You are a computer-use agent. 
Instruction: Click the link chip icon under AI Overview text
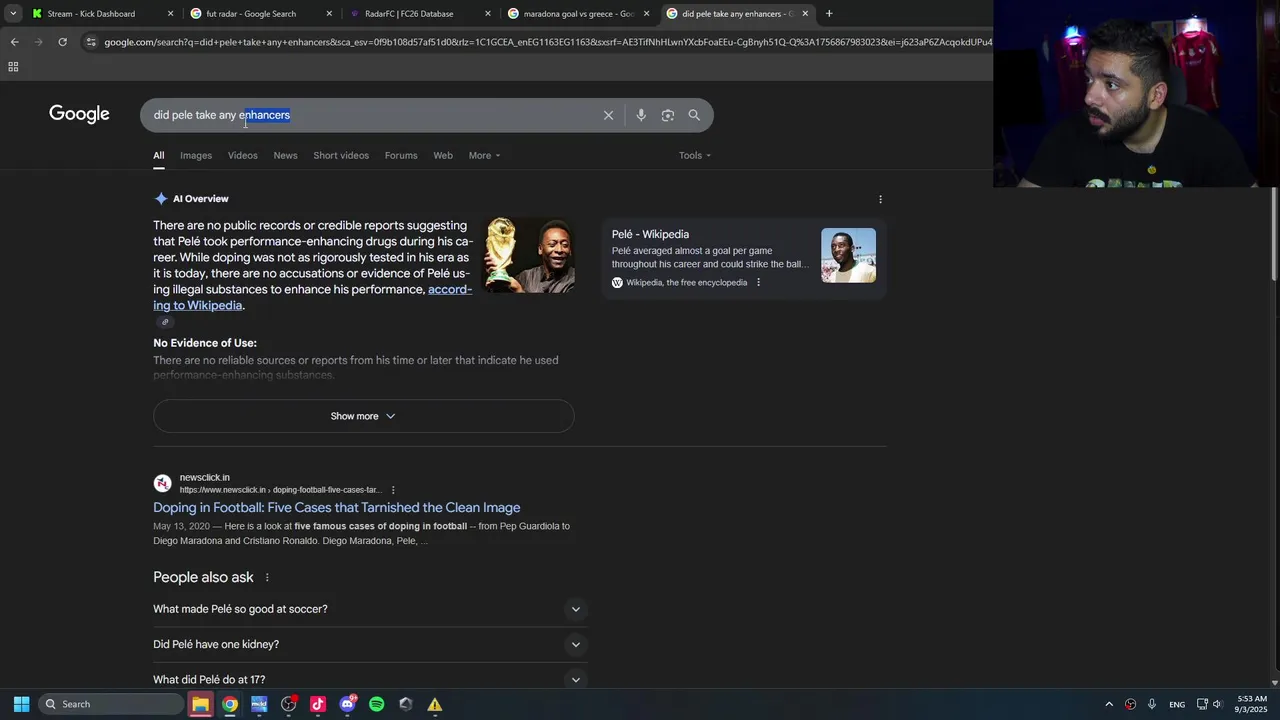165,322
